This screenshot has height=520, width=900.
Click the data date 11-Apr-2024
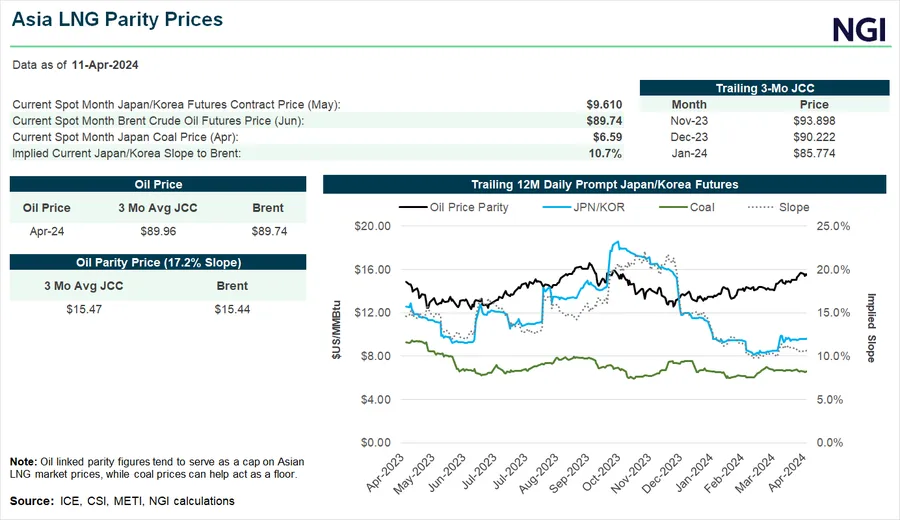[x=105, y=64]
